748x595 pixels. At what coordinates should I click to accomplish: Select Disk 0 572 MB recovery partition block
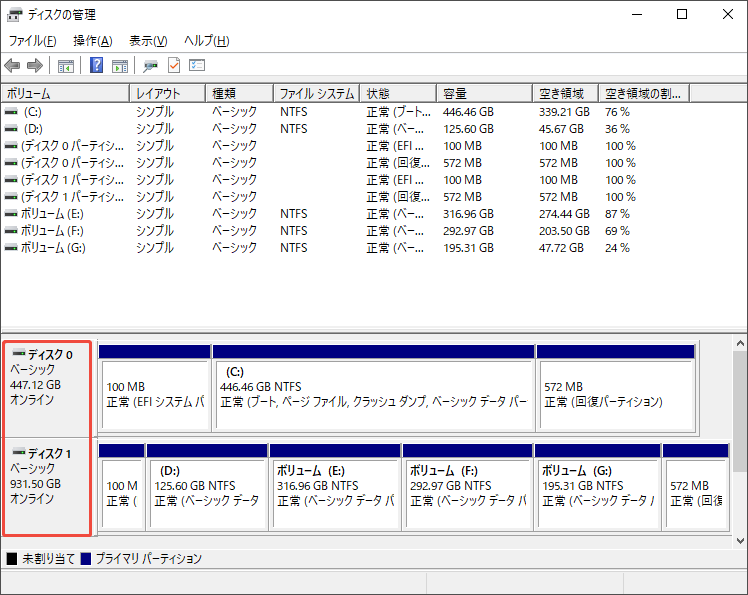615,388
